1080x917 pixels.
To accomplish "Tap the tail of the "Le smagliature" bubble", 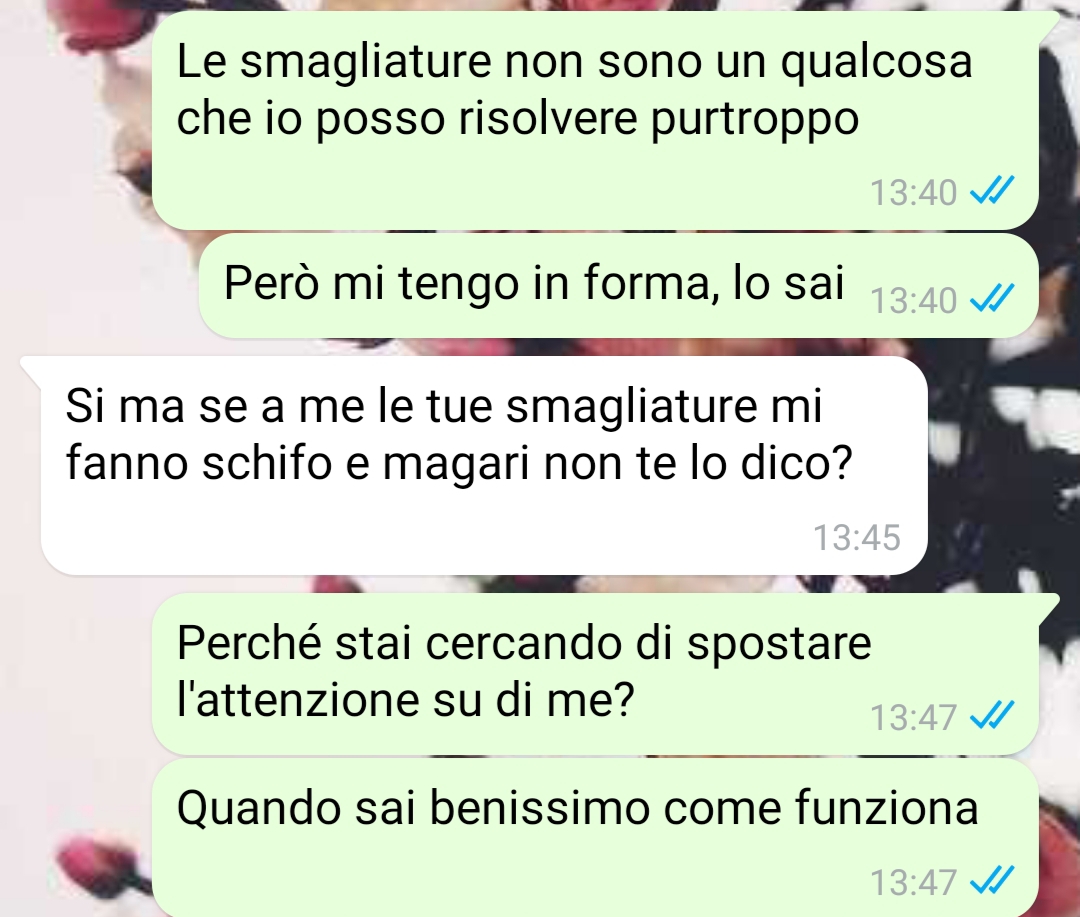I will 1048,21.
